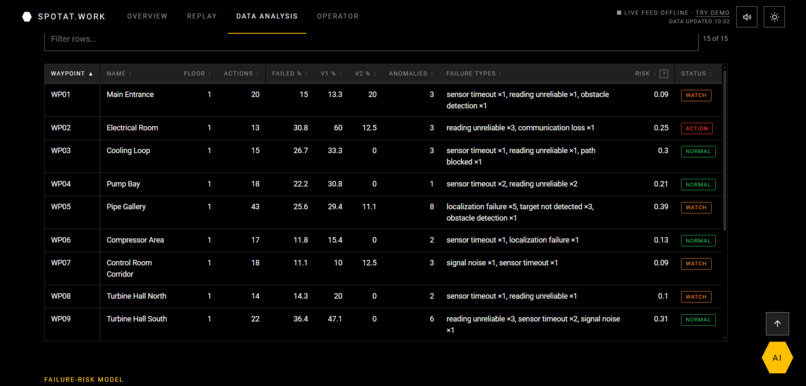Click the '15 of 15' row count

[715, 39]
